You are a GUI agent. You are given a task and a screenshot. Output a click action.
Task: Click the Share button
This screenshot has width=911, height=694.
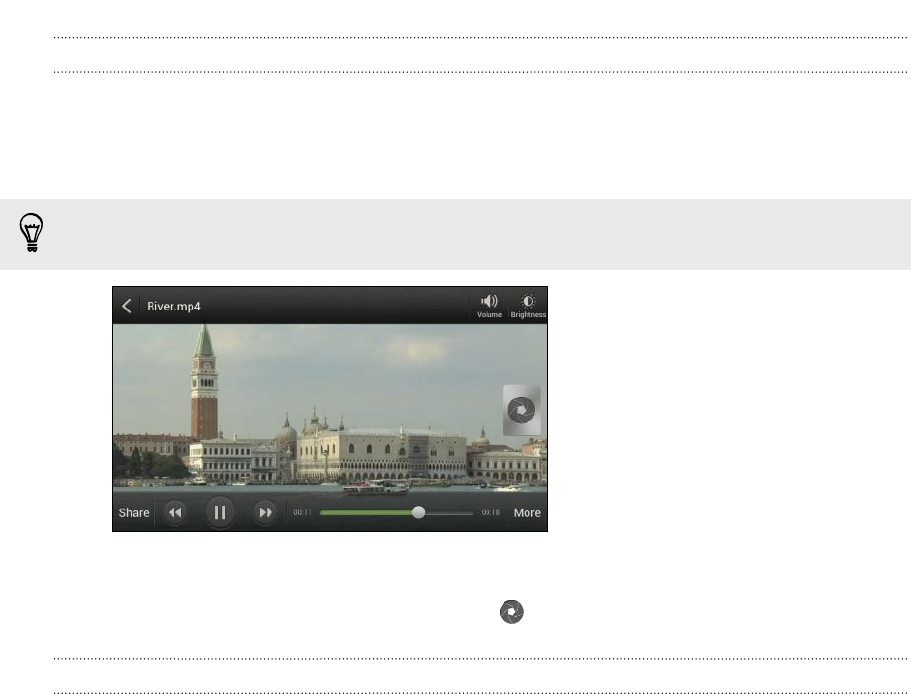coord(134,513)
